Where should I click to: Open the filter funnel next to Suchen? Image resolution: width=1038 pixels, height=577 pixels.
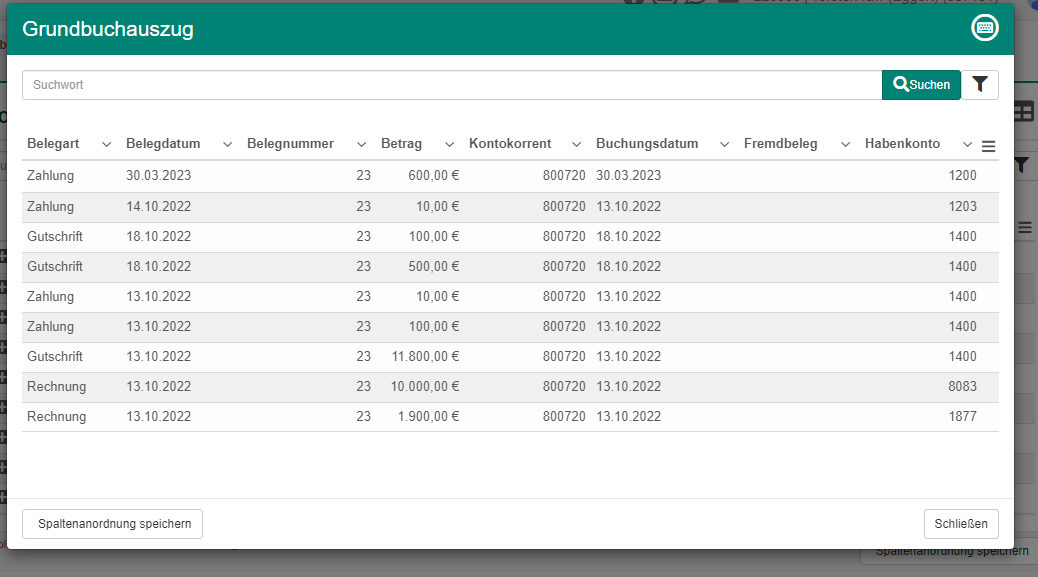[979, 85]
